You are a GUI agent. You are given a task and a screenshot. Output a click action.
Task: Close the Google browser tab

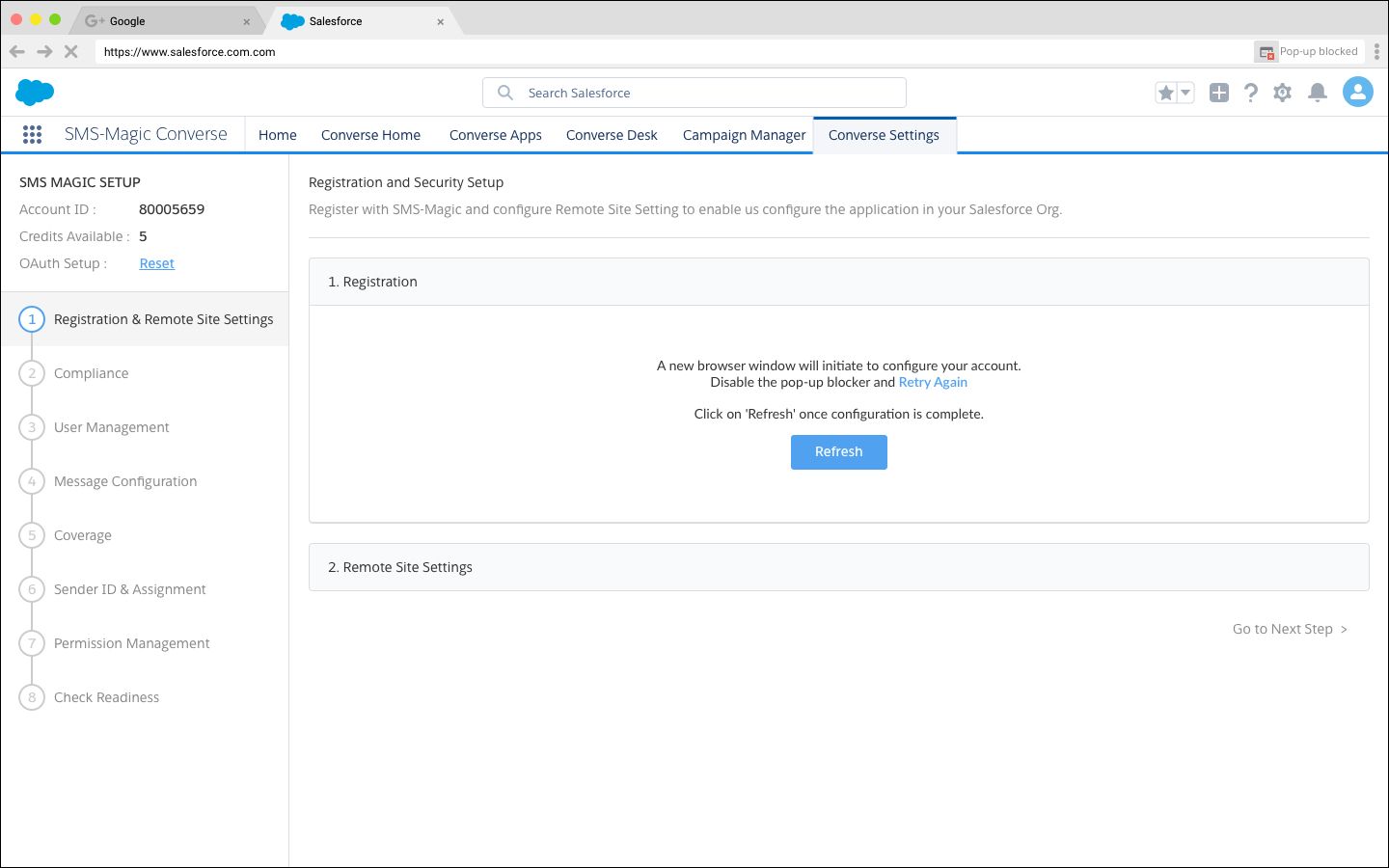click(x=246, y=21)
